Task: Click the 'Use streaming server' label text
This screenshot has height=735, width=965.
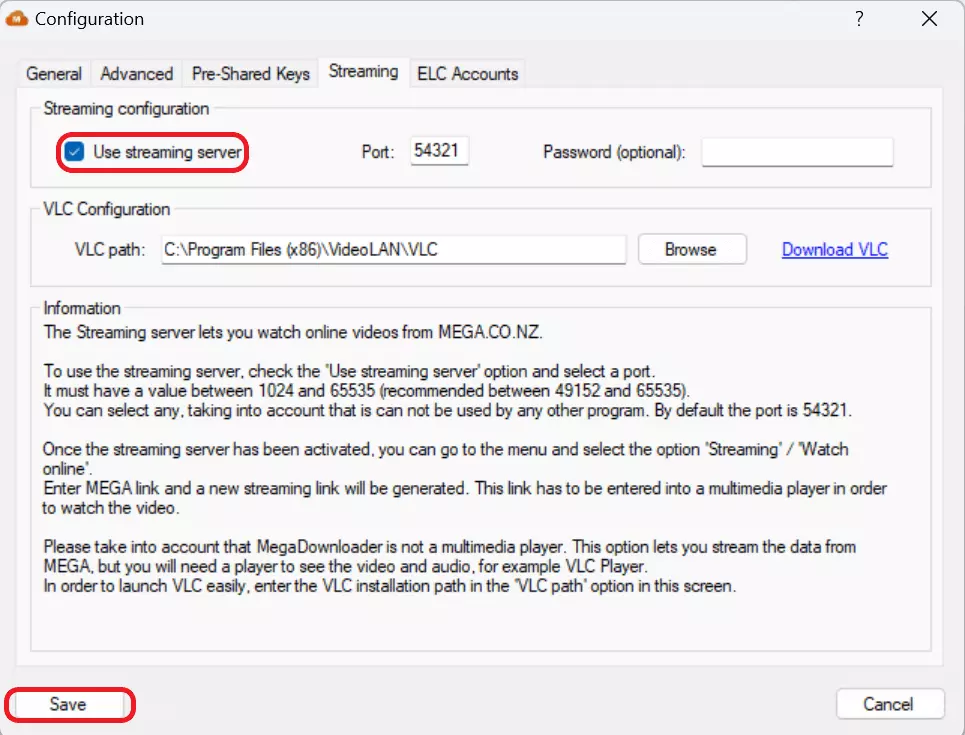Action: [x=167, y=152]
